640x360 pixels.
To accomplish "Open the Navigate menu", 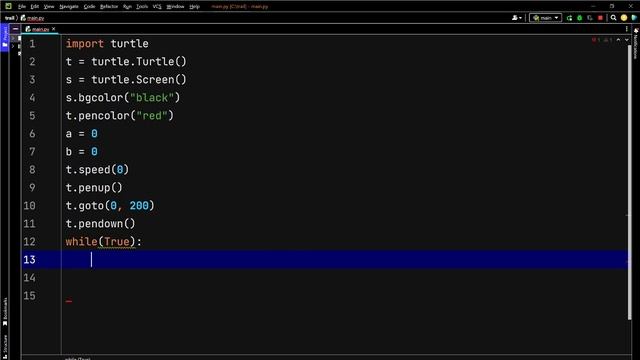I will click(69, 7).
